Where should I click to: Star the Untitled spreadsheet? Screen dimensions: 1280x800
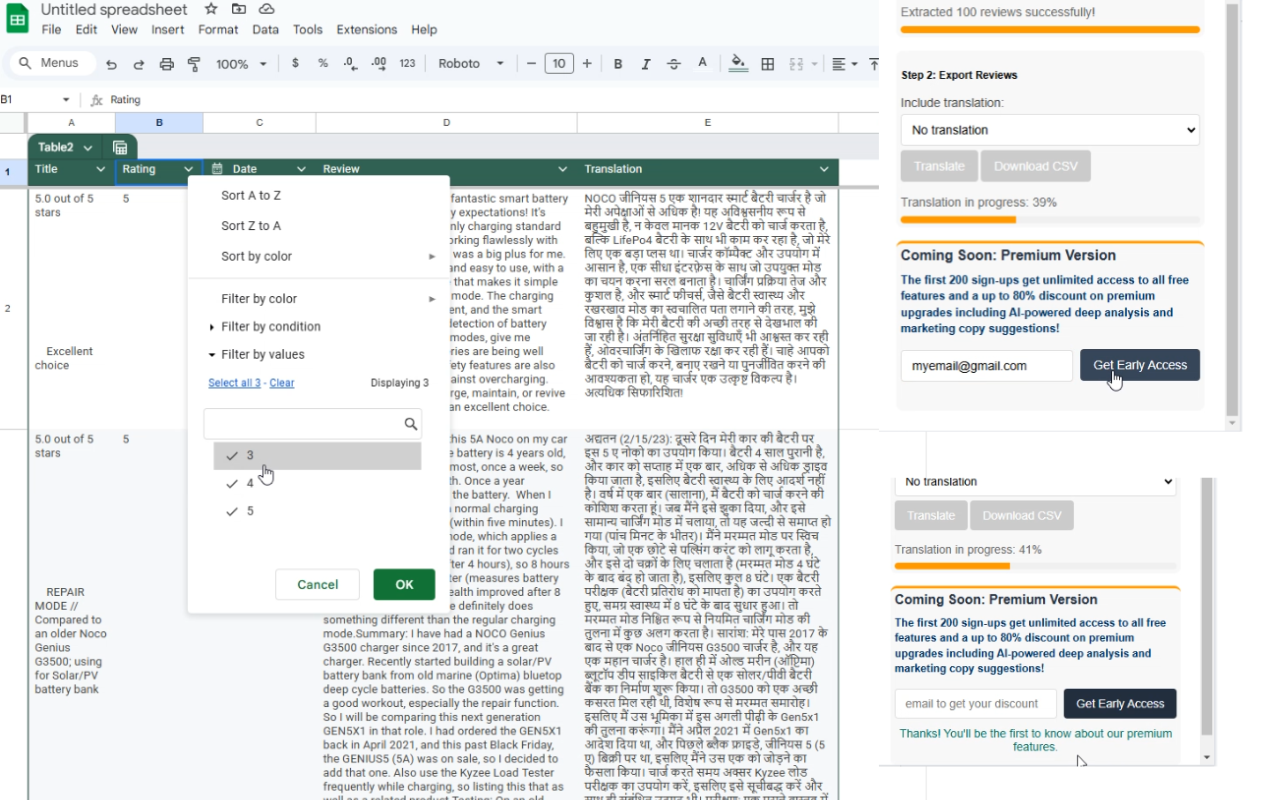point(211,9)
